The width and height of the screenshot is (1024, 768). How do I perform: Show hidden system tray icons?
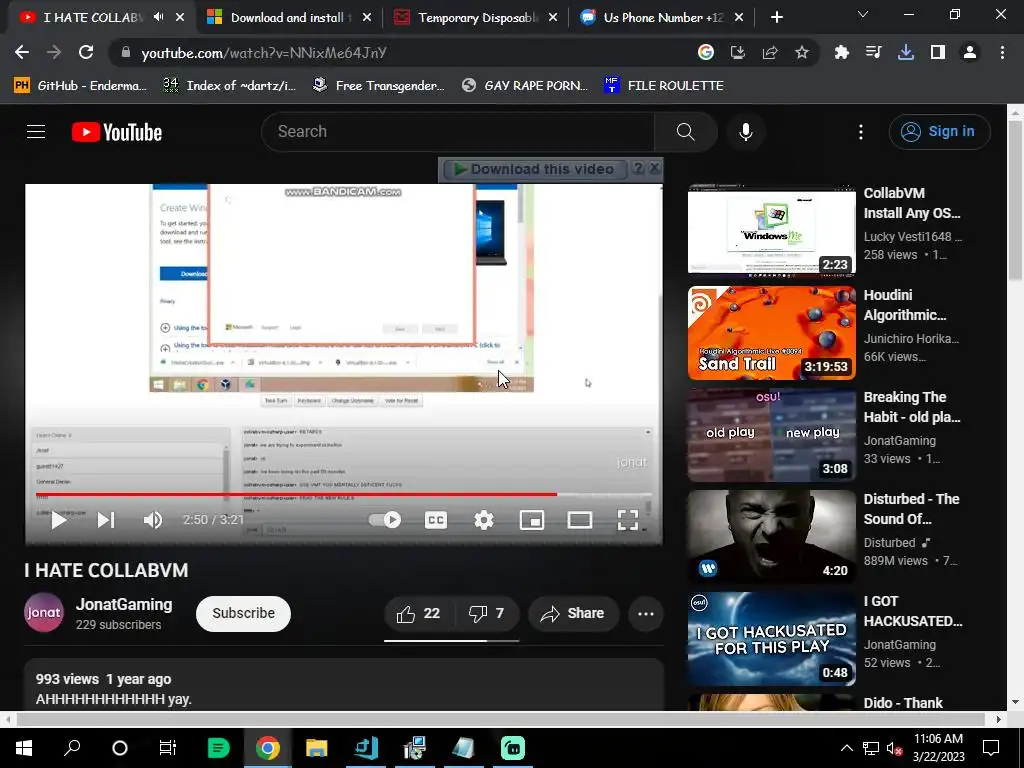(846, 748)
